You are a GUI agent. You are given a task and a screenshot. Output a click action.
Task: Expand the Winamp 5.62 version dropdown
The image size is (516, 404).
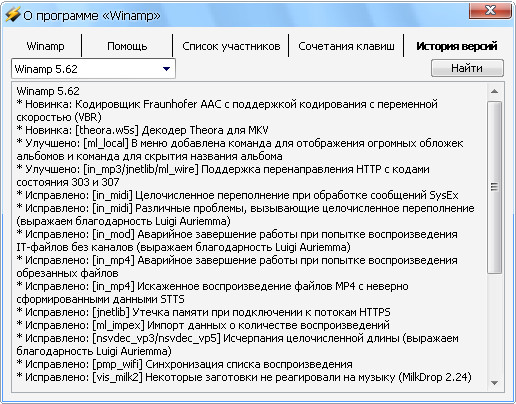[x=166, y=69]
